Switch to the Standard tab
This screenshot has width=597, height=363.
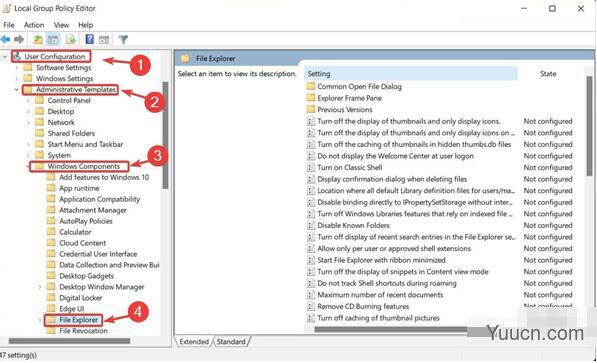click(x=231, y=342)
